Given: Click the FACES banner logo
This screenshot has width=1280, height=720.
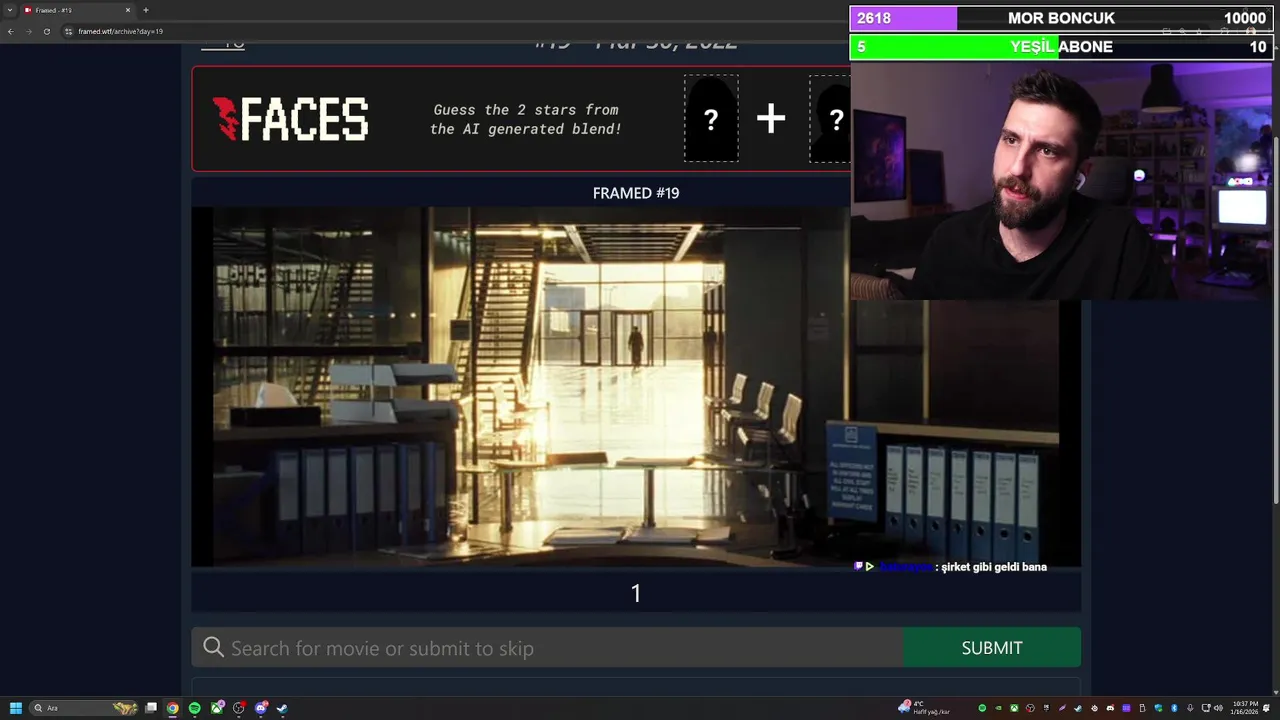Looking at the screenshot, I should click(x=290, y=119).
